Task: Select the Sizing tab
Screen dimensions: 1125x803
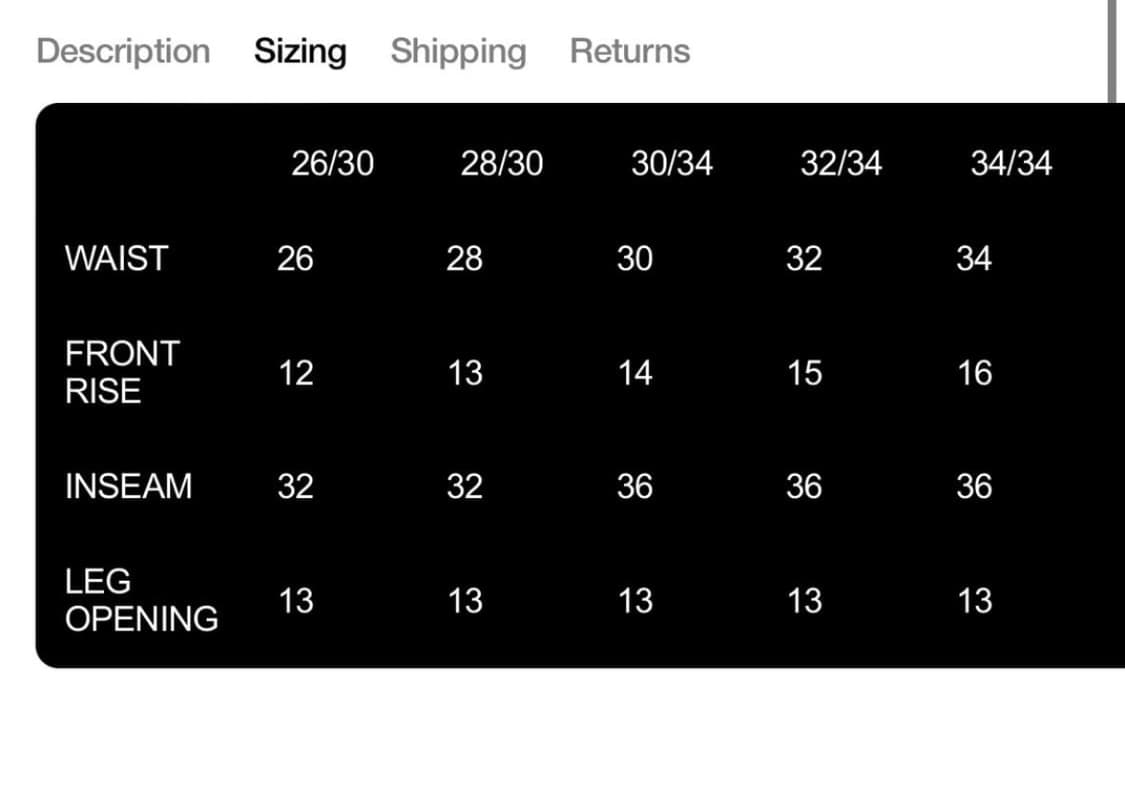Action: point(300,51)
